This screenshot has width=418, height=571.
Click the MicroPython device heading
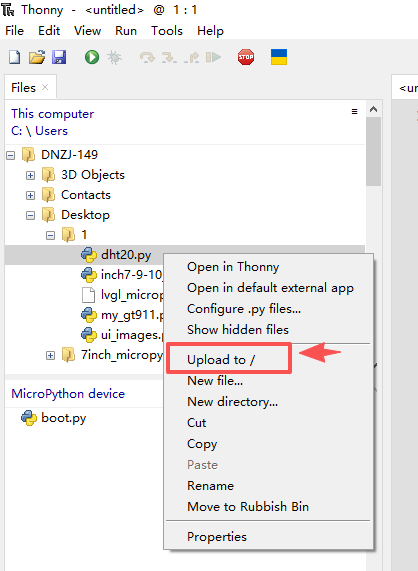(68, 394)
